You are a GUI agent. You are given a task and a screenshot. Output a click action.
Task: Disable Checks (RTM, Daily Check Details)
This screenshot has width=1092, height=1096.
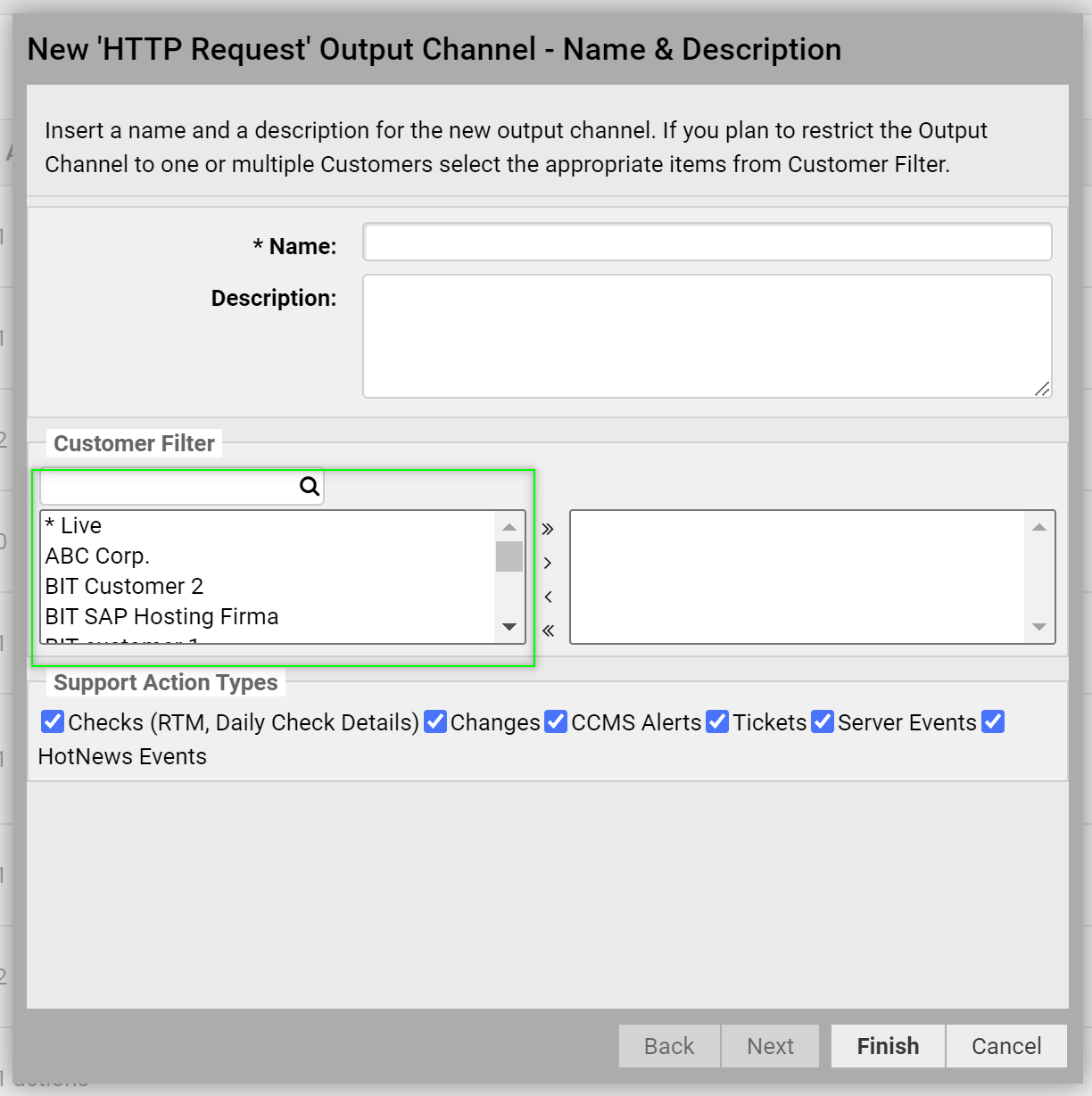[x=52, y=721]
